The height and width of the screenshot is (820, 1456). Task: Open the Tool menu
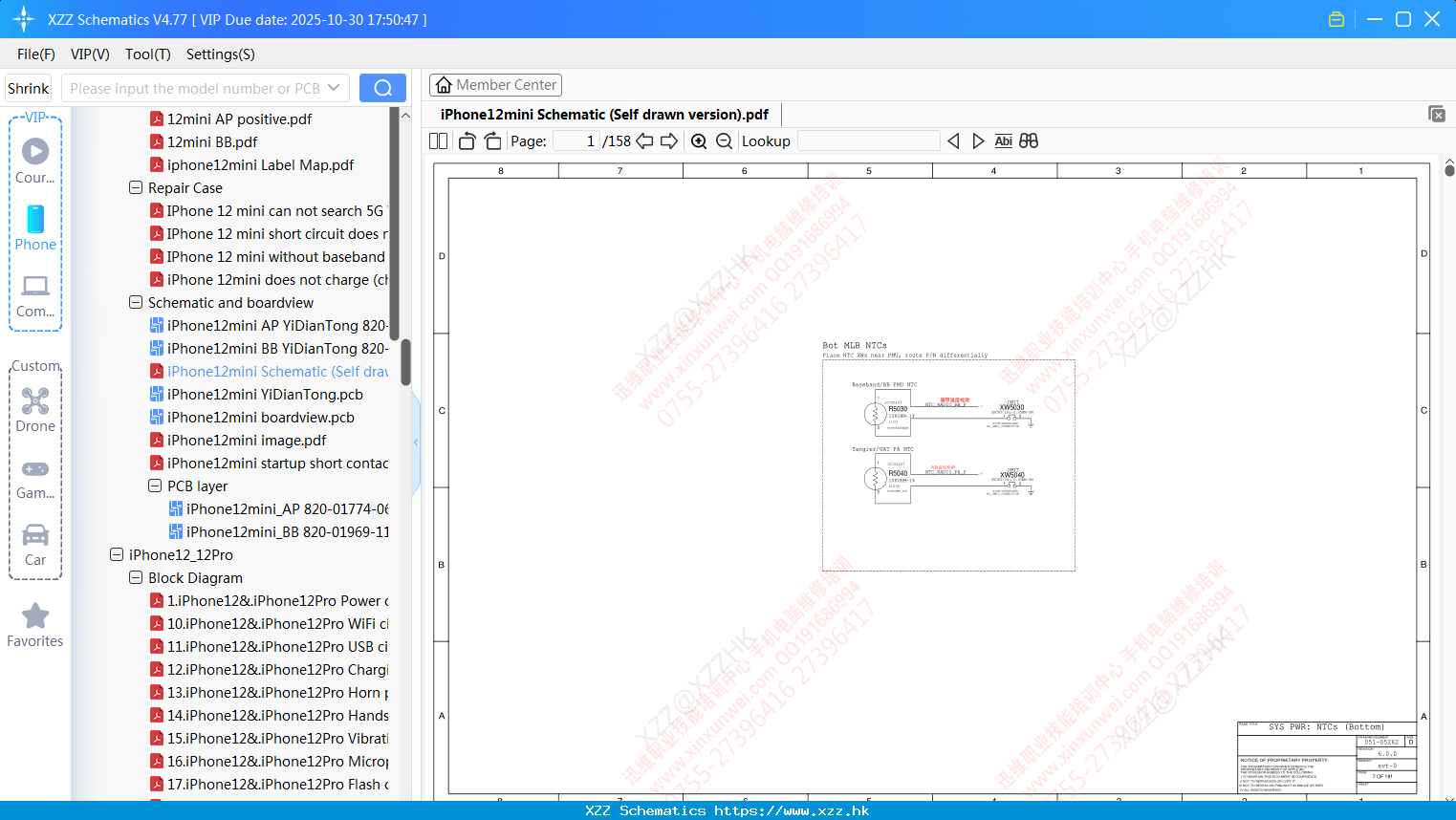point(148,54)
